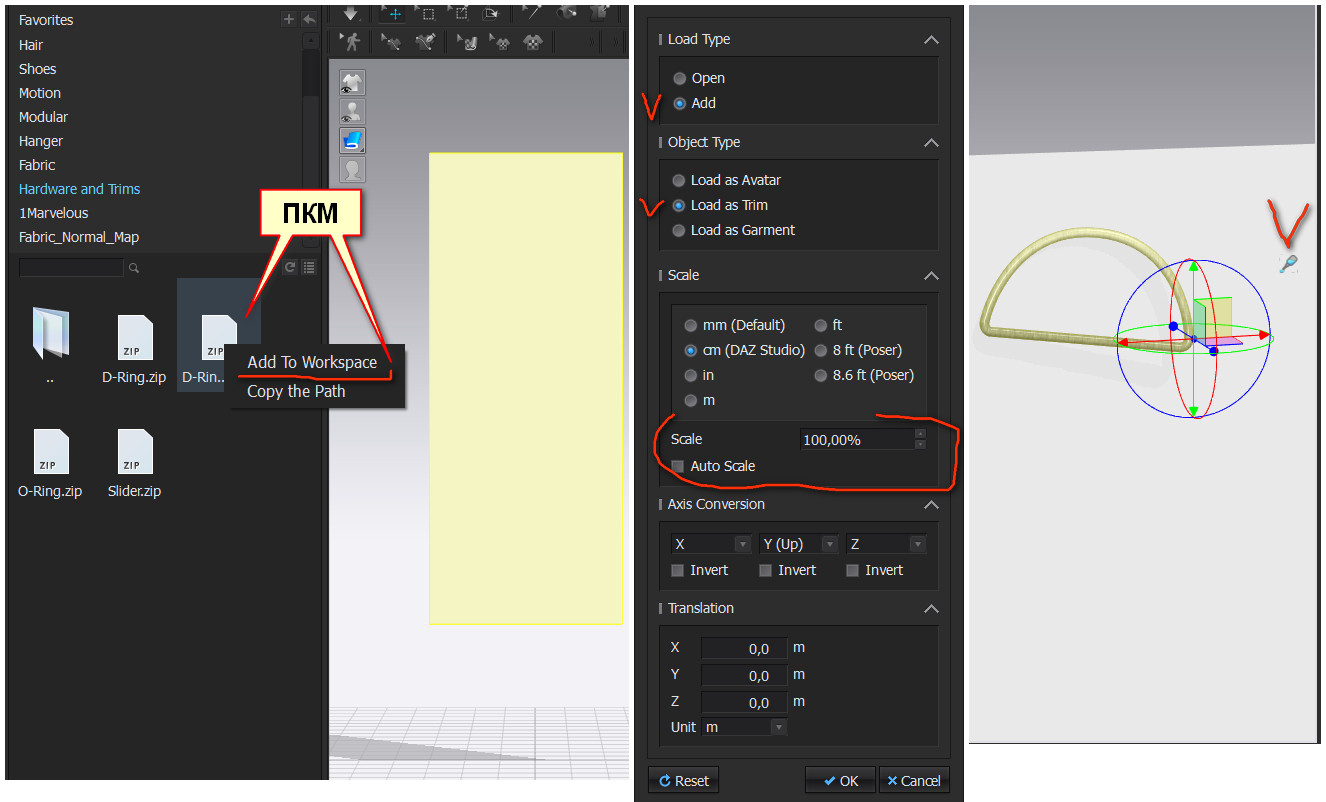Choose Add To Workspace from context menu
The width and height of the screenshot is (1326, 802).
click(x=312, y=362)
